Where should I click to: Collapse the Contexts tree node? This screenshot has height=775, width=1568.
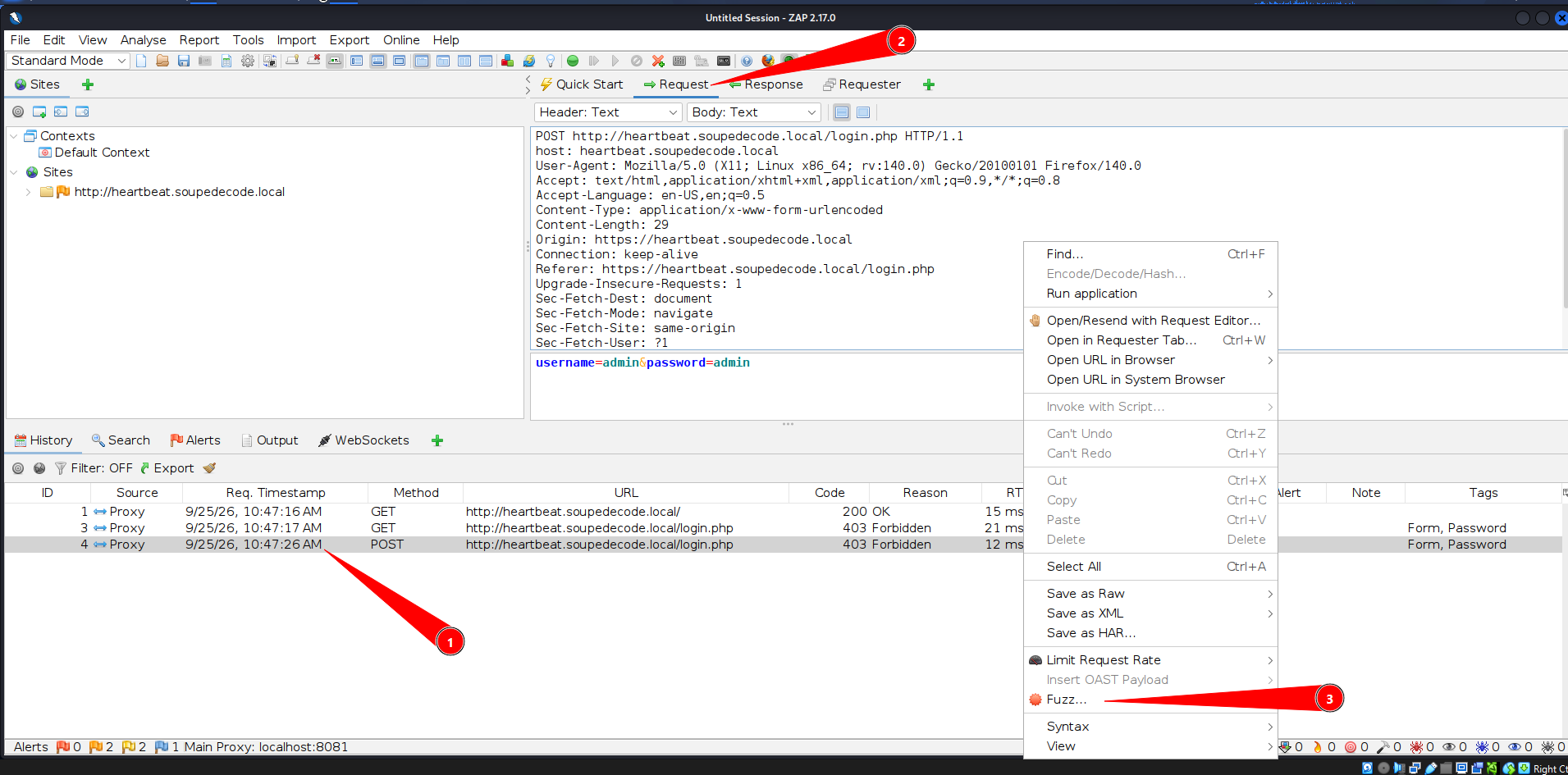(14, 136)
